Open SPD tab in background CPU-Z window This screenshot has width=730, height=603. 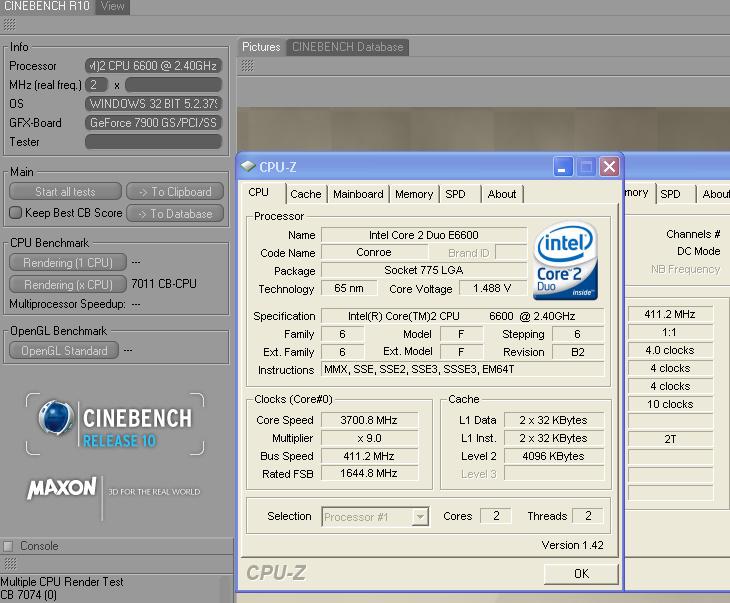pyautogui.click(x=670, y=194)
